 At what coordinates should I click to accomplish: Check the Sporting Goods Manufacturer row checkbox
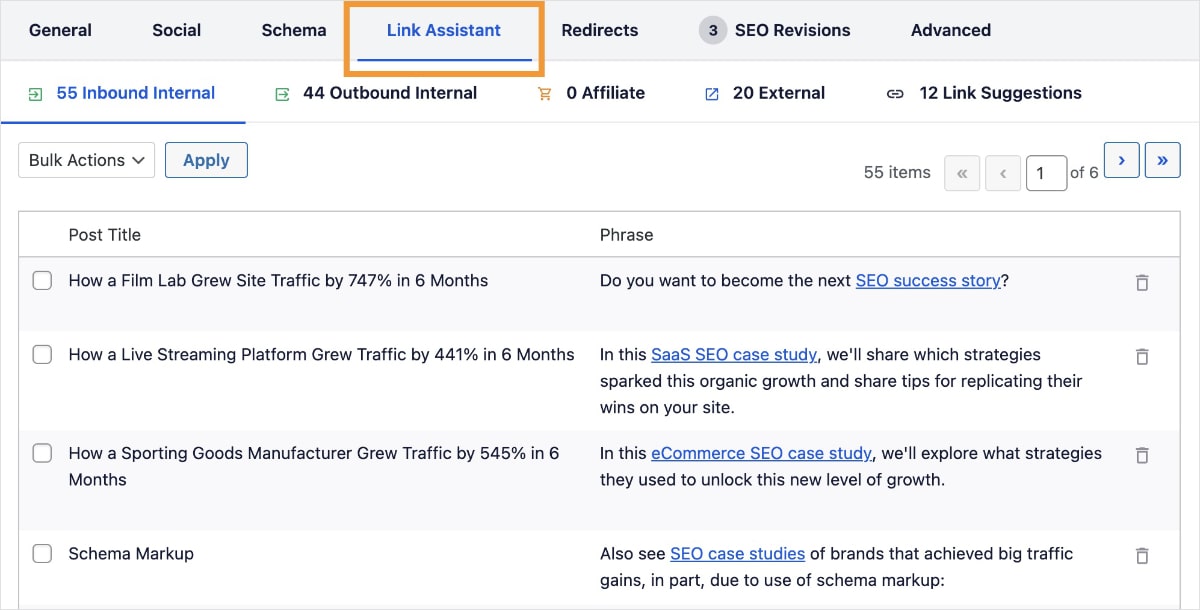point(42,453)
